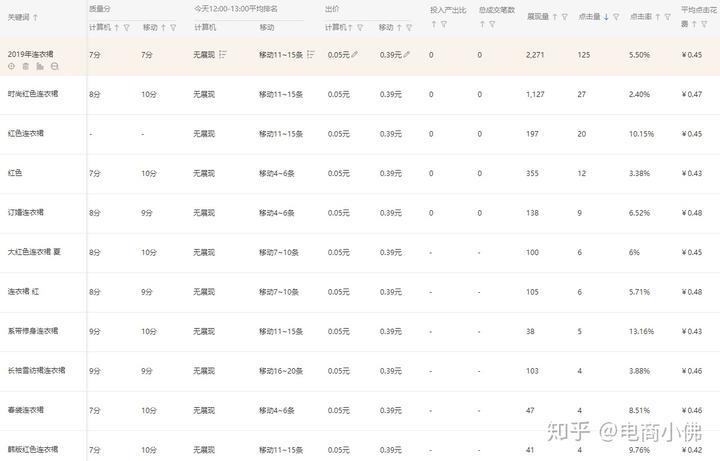Edit computer bid 0.05元 pencil icon
720x461 pixels.
point(355,54)
